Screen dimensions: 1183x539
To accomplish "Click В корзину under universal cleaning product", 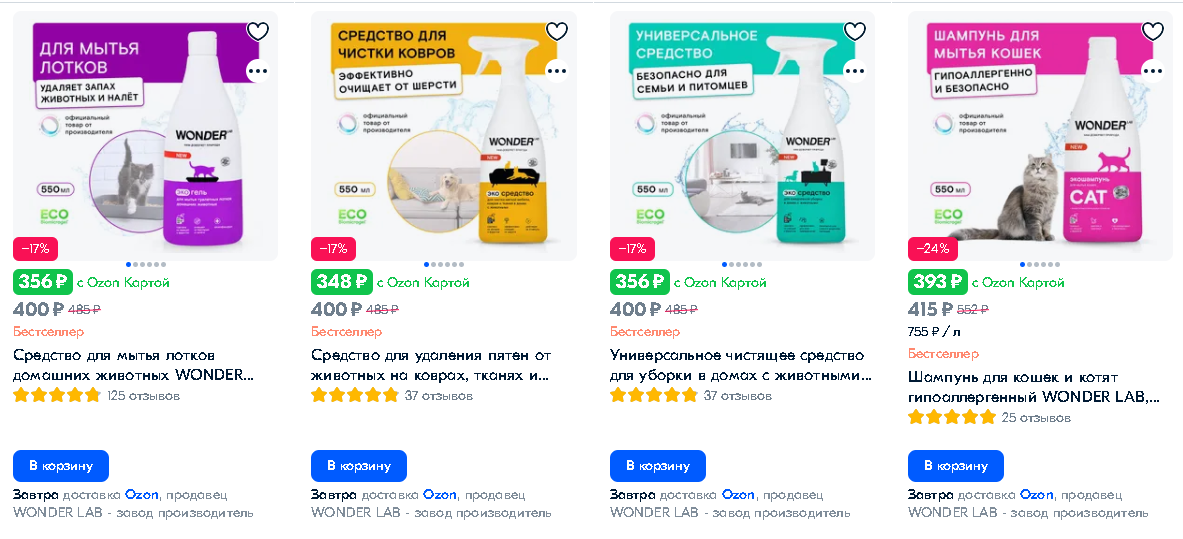I will point(658,466).
